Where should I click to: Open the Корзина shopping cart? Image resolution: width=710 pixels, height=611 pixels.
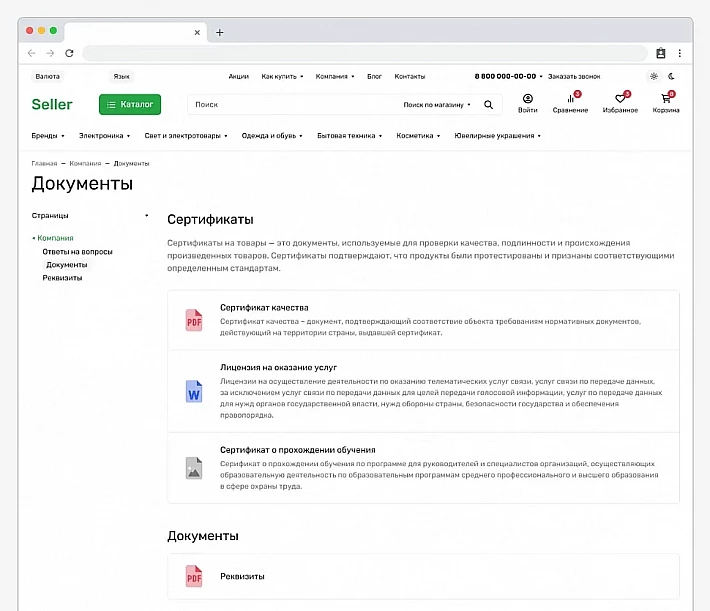click(x=666, y=99)
